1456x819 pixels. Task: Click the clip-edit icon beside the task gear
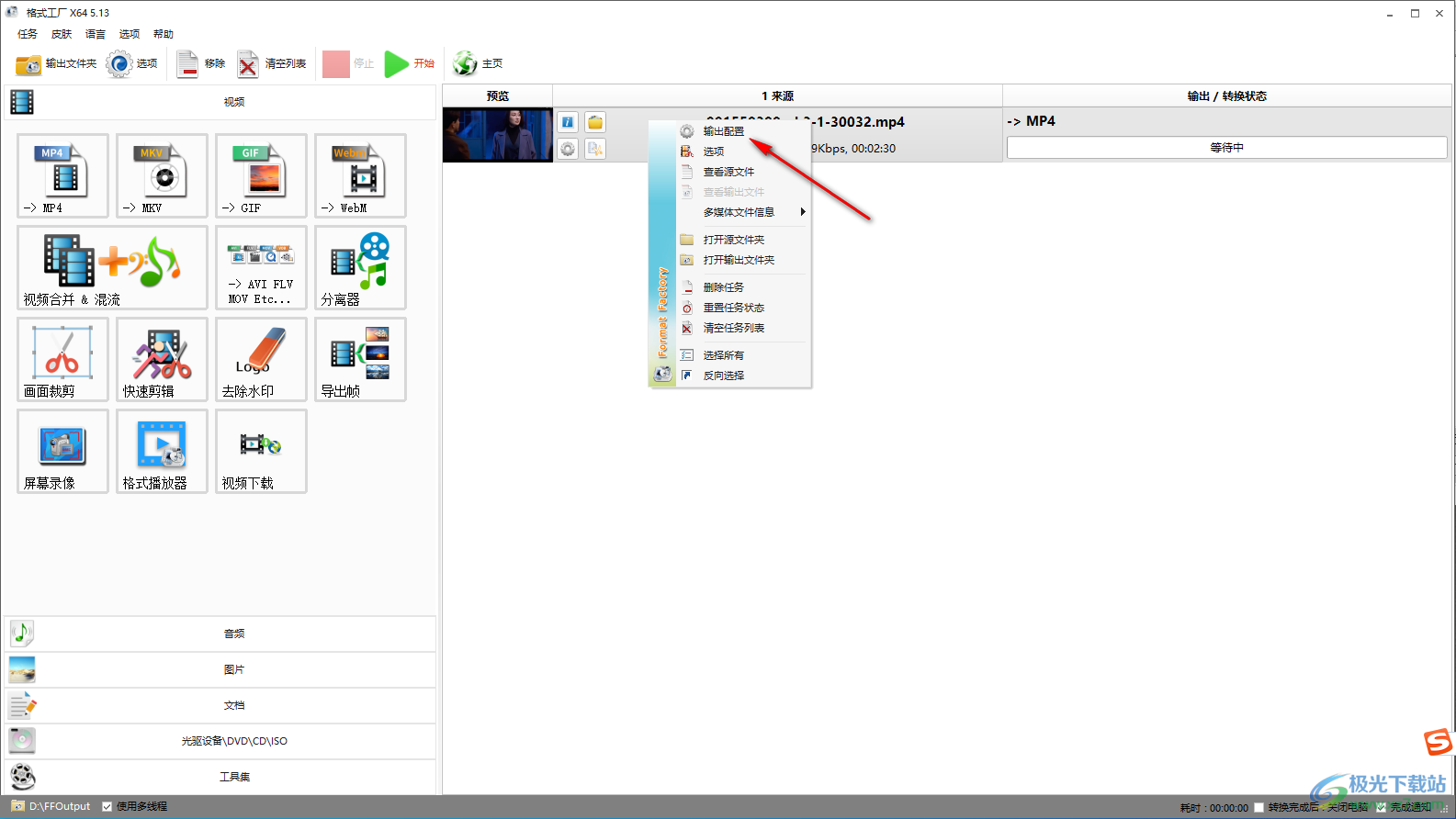[x=595, y=149]
